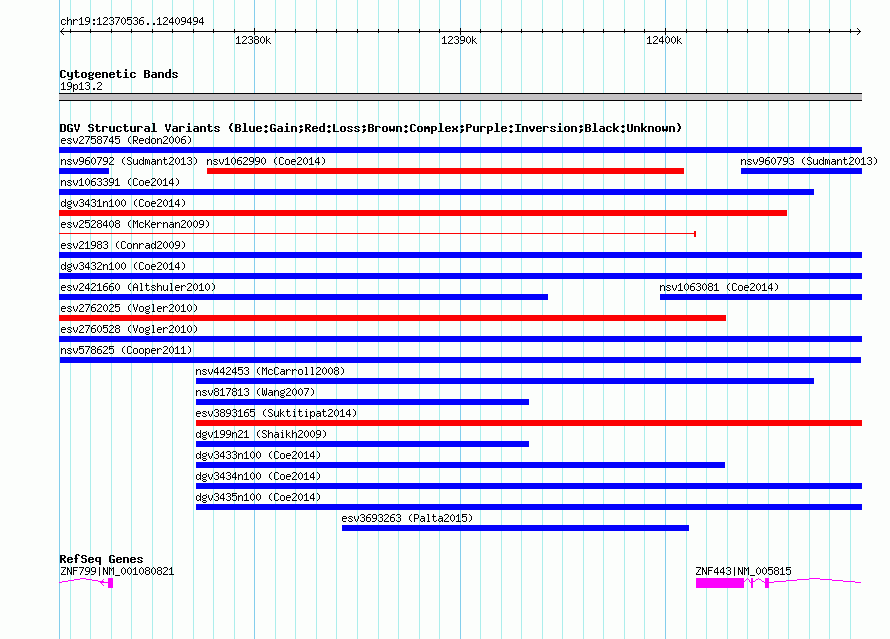Viewport: 890px width, 639px height.
Task: Select the thin red esv2528408 line
Action: (x=377, y=234)
